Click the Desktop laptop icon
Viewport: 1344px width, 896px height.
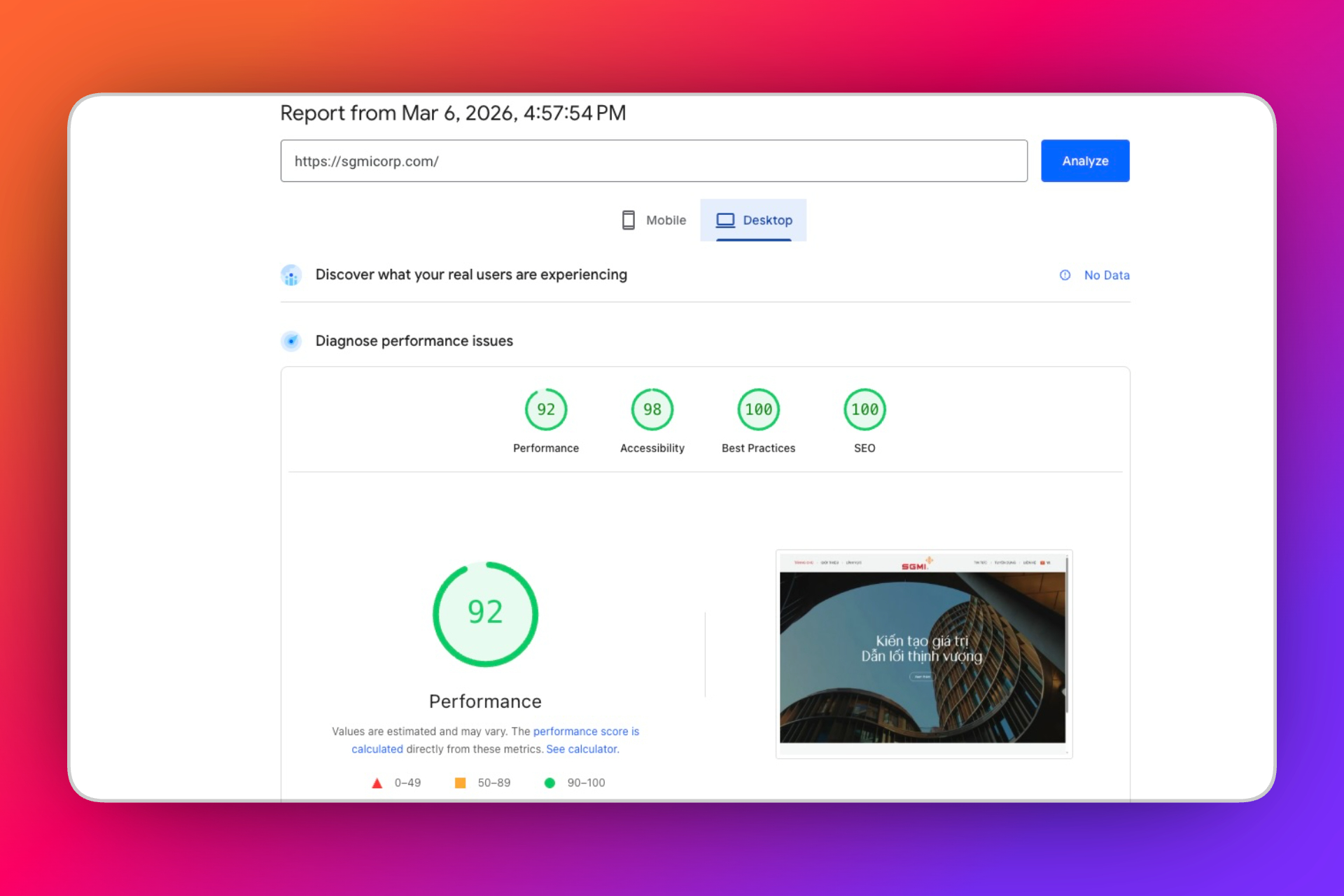(x=725, y=220)
